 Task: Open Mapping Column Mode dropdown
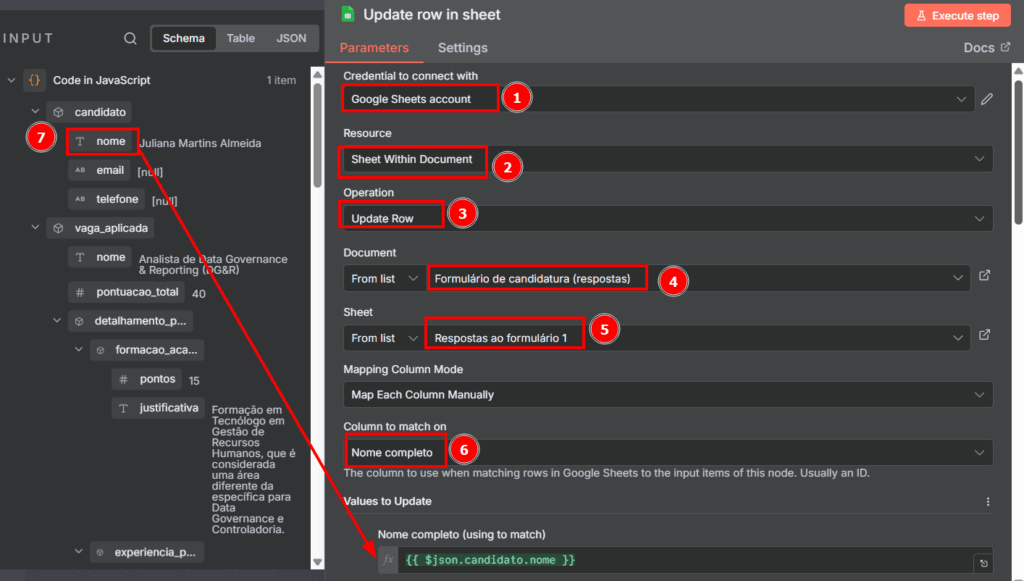pyautogui.click(x=667, y=395)
